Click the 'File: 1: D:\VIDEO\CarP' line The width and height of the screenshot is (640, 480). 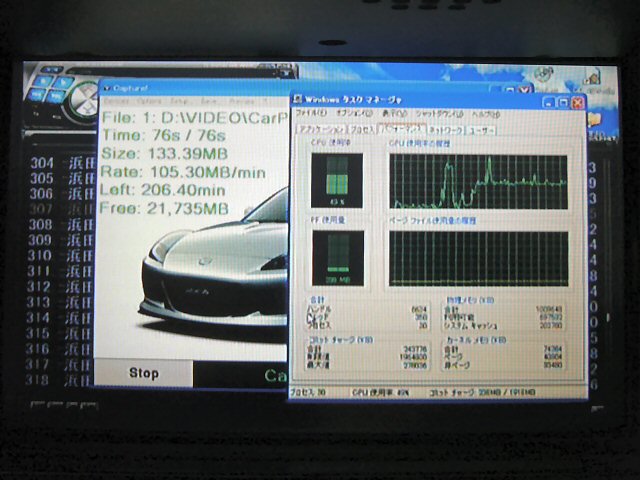[194, 118]
